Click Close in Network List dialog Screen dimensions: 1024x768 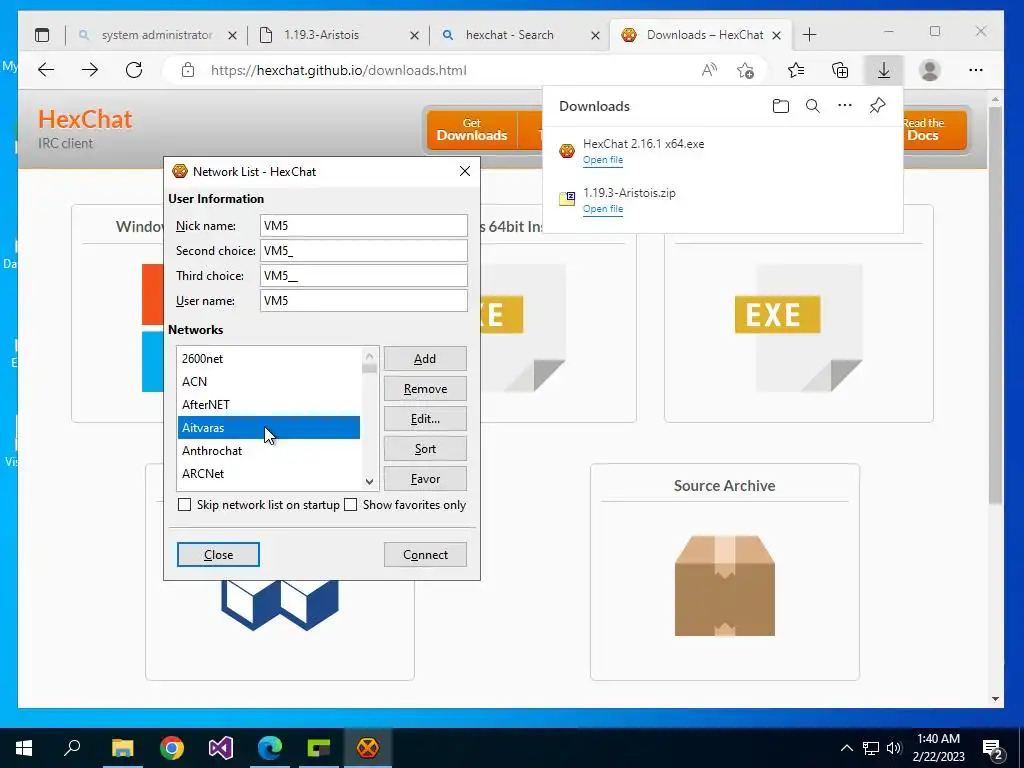click(x=218, y=554)
